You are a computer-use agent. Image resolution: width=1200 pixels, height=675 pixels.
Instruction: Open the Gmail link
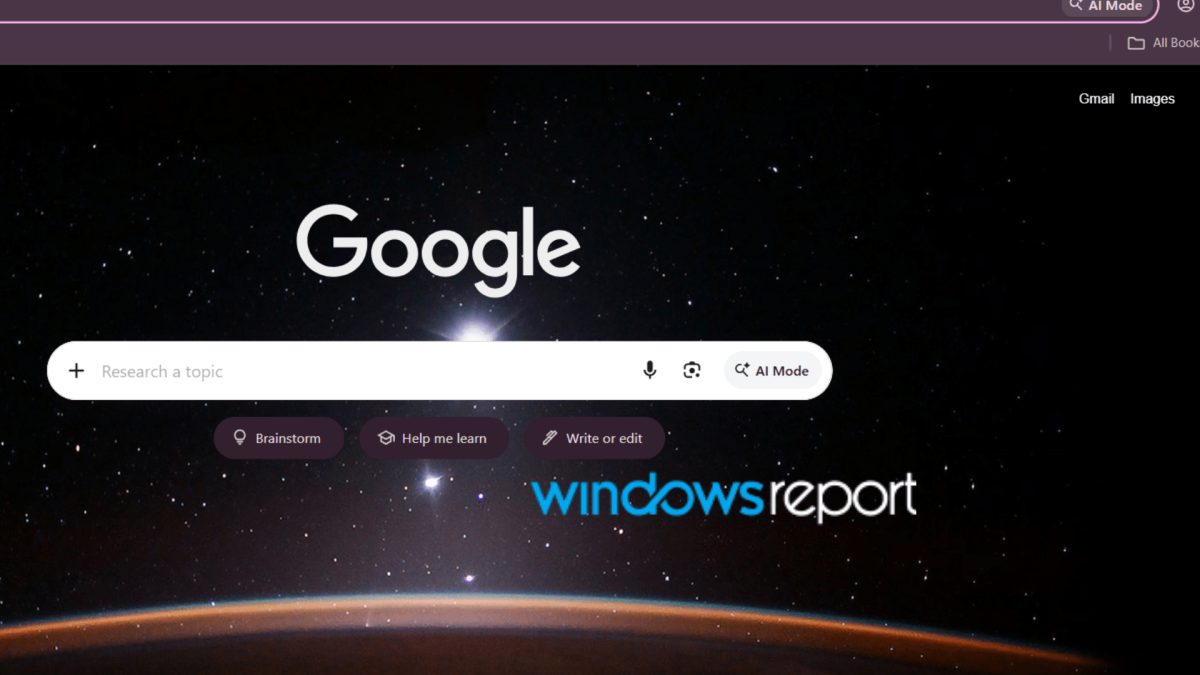point(1096,99)
